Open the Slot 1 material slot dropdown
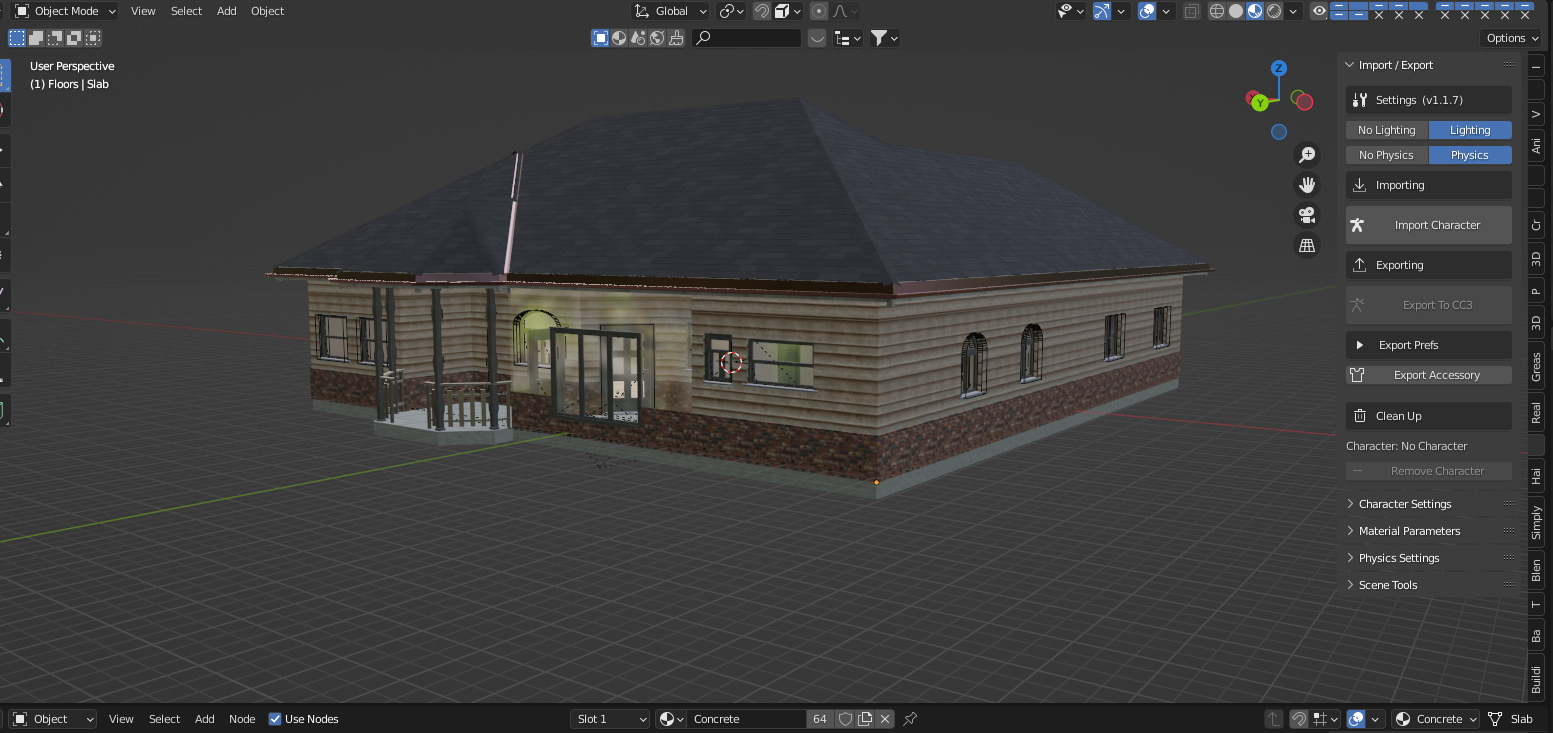Viewport: 1553px width, 733px height. pos(610,719)
